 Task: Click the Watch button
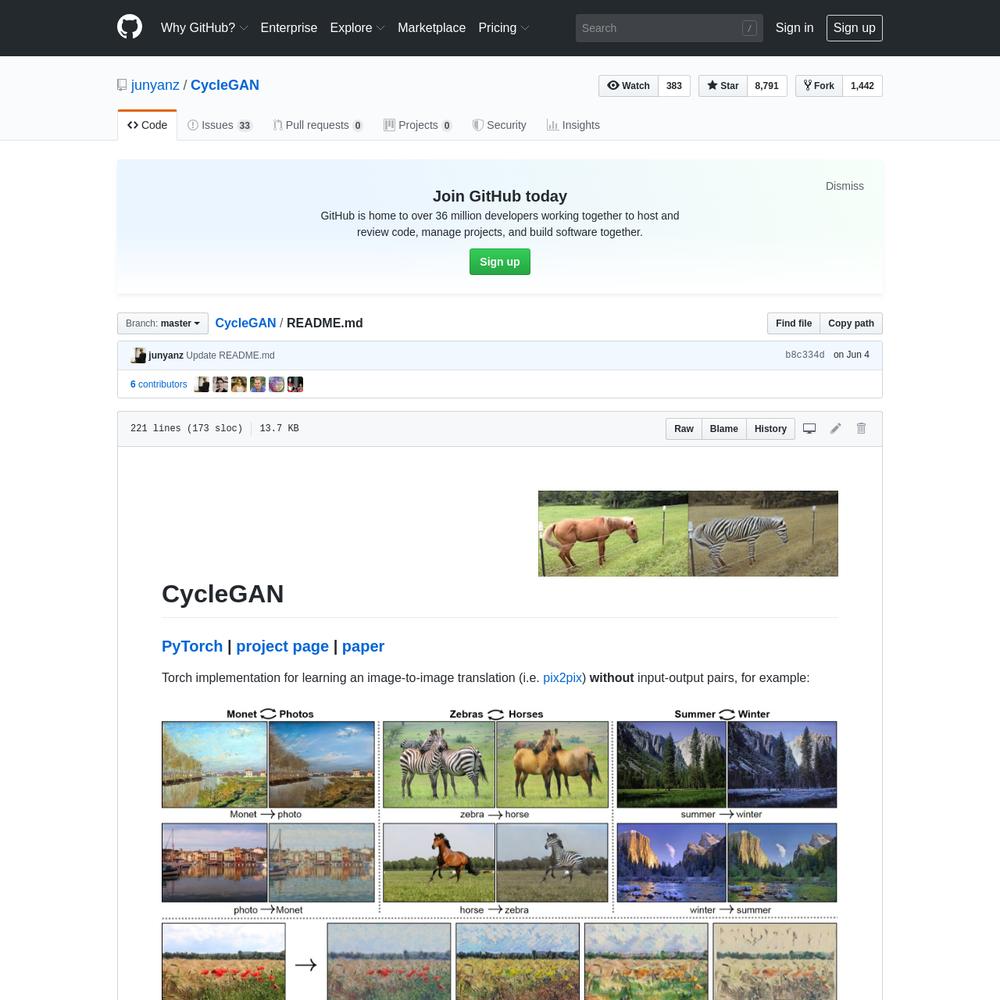(628, 85)
